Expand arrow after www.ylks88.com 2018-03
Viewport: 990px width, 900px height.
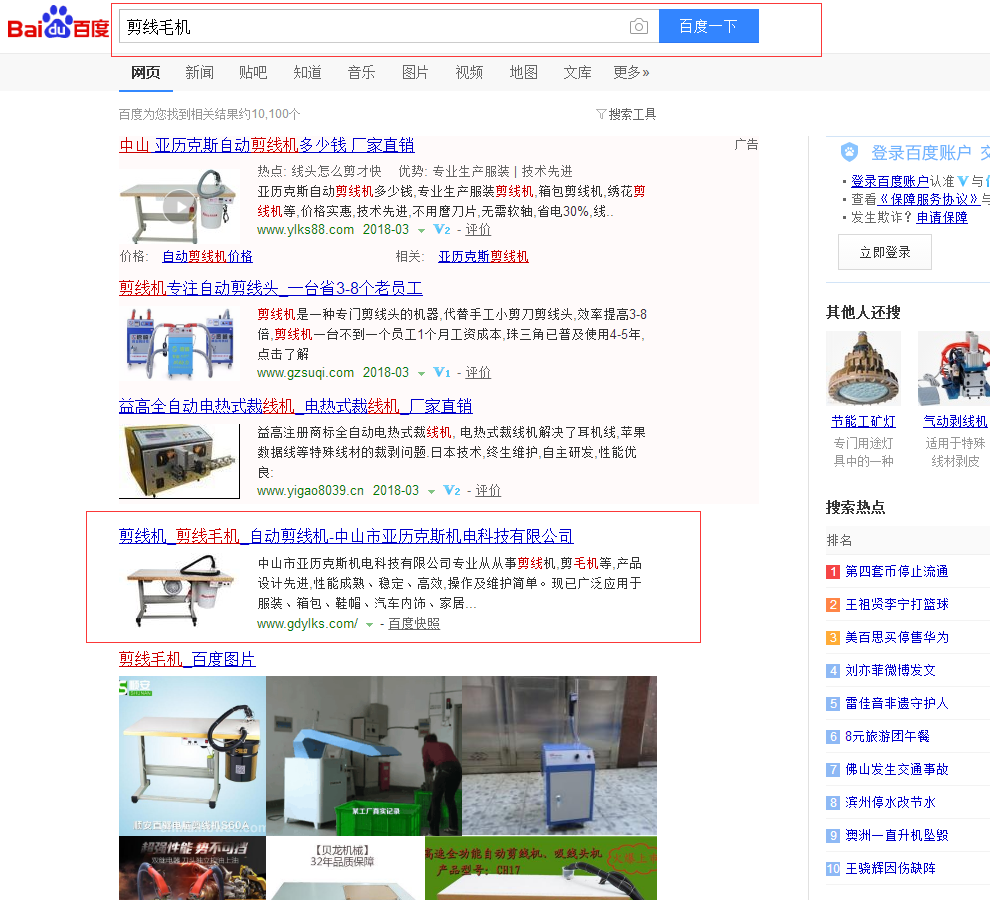(422, 231)
